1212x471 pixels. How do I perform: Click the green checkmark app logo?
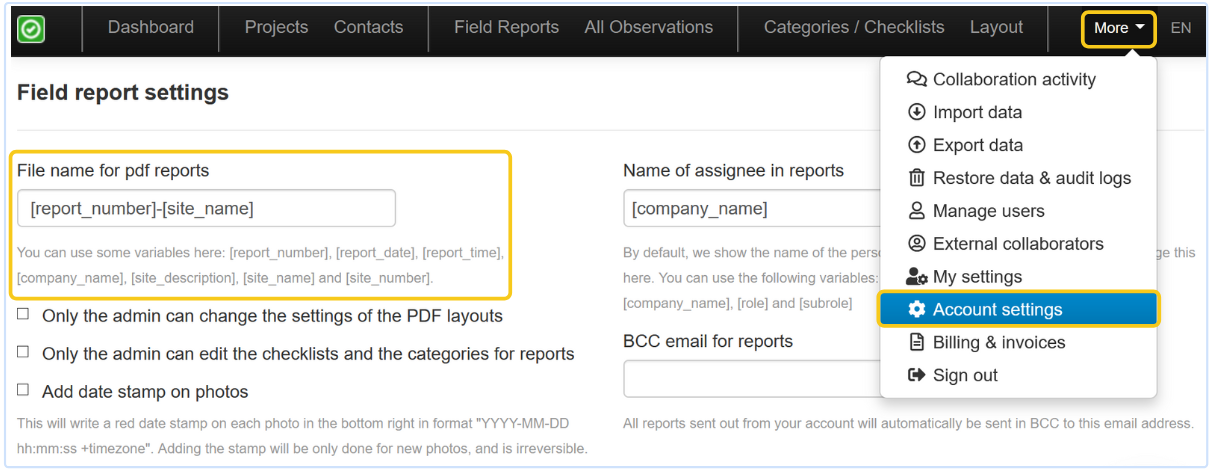[x=31, y=29]
